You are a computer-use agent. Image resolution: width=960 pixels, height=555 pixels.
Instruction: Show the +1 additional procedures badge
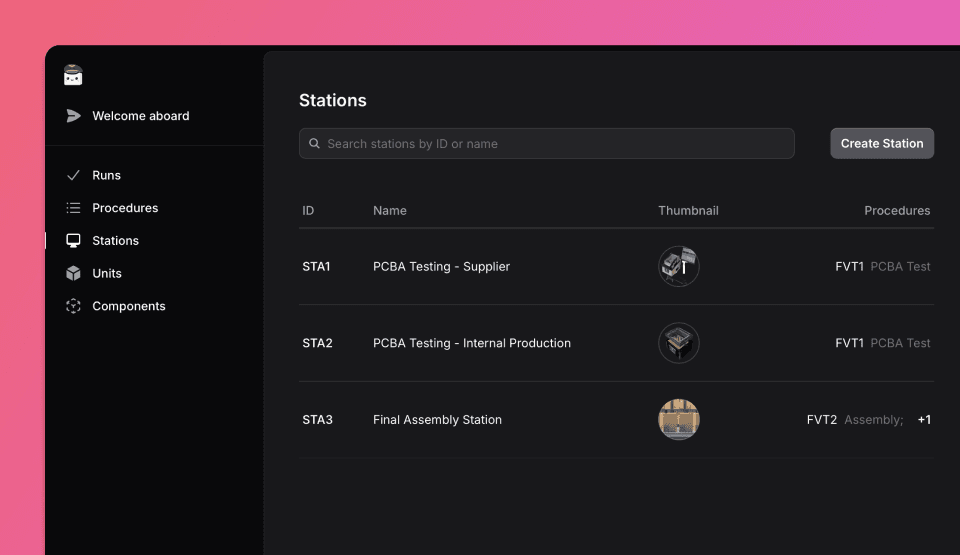924,420
